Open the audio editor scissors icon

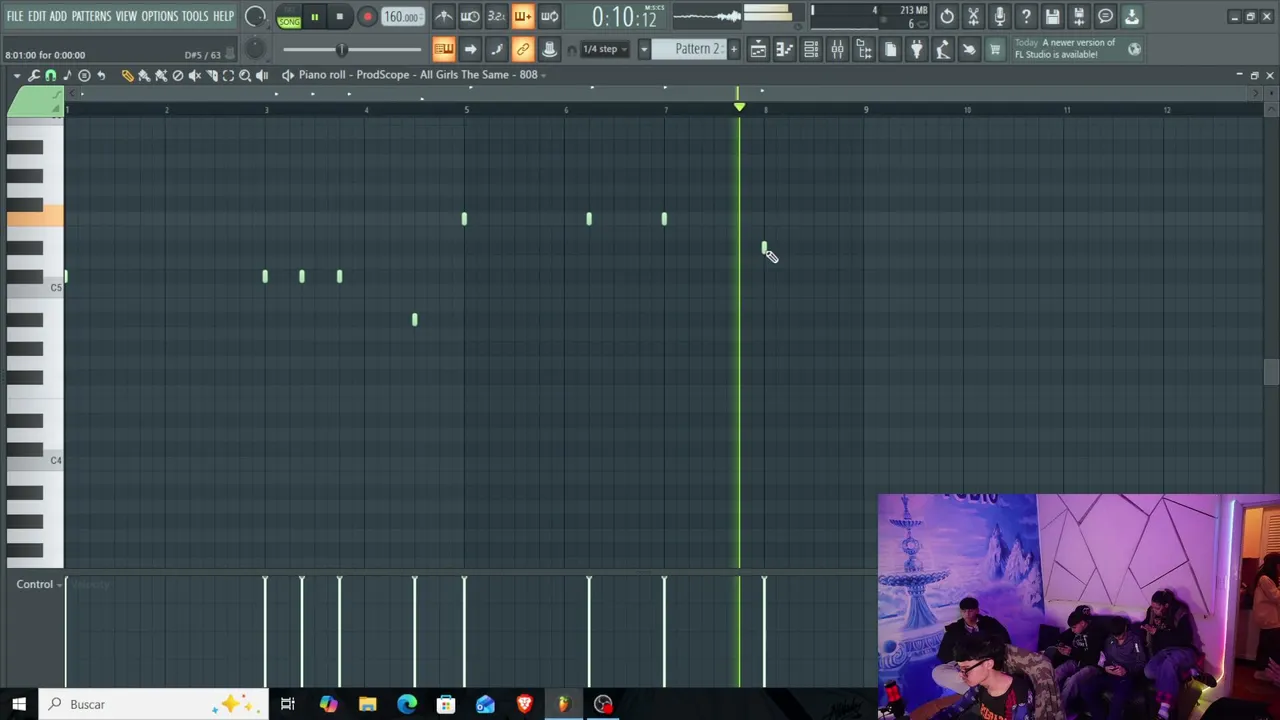click(x=973, y=16)
